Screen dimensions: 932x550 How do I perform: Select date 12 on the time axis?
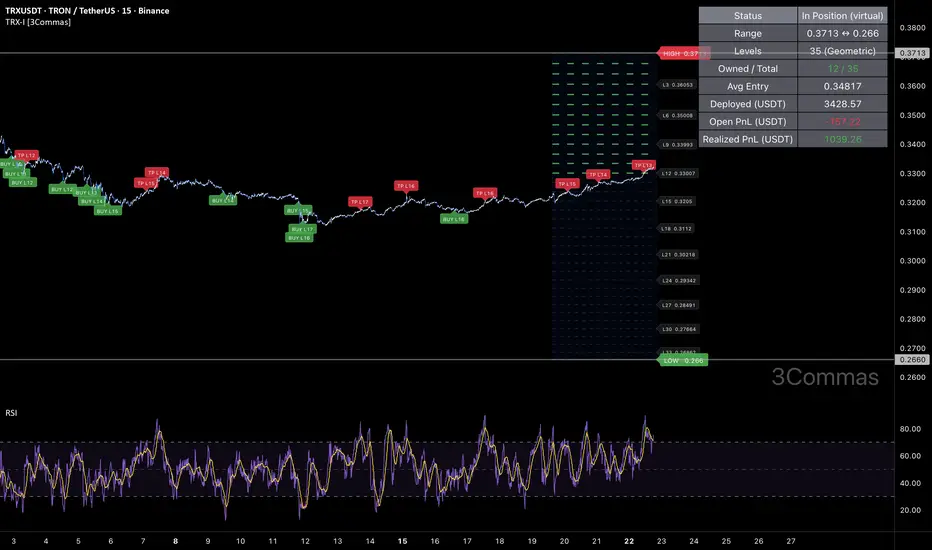[305, 541]
